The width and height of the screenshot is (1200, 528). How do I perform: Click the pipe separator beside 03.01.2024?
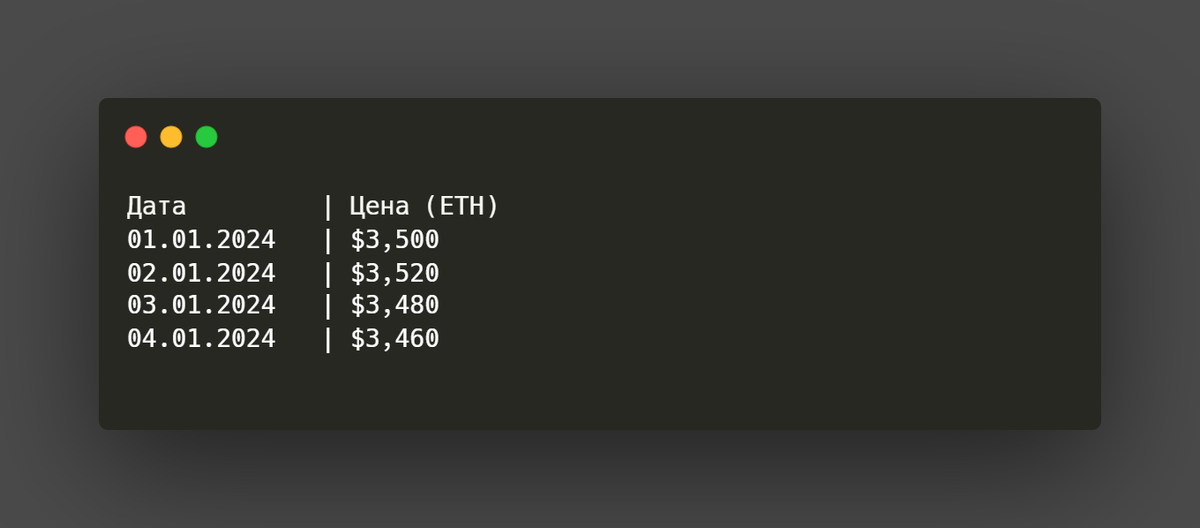[x=327, y=306]
